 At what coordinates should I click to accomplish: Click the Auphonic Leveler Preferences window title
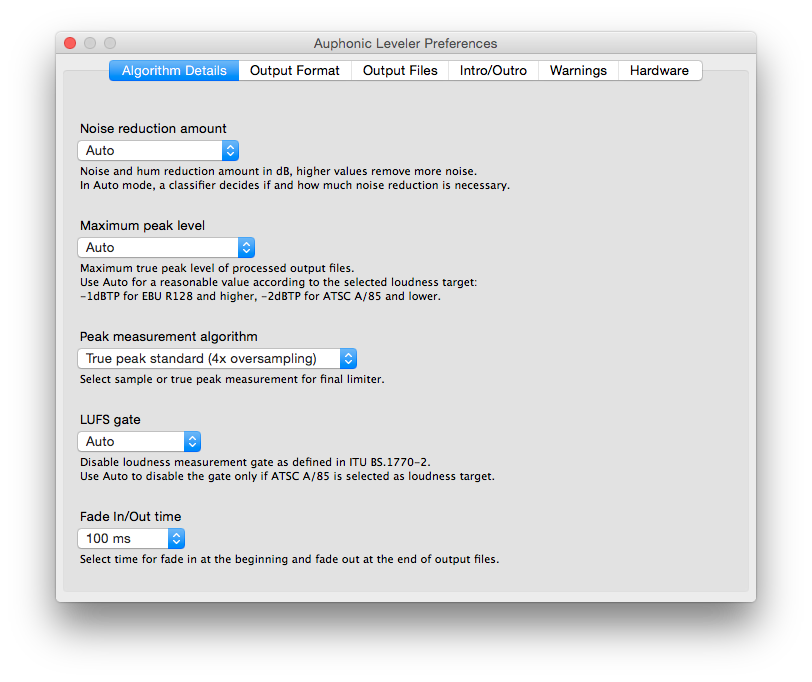(405, 43)
